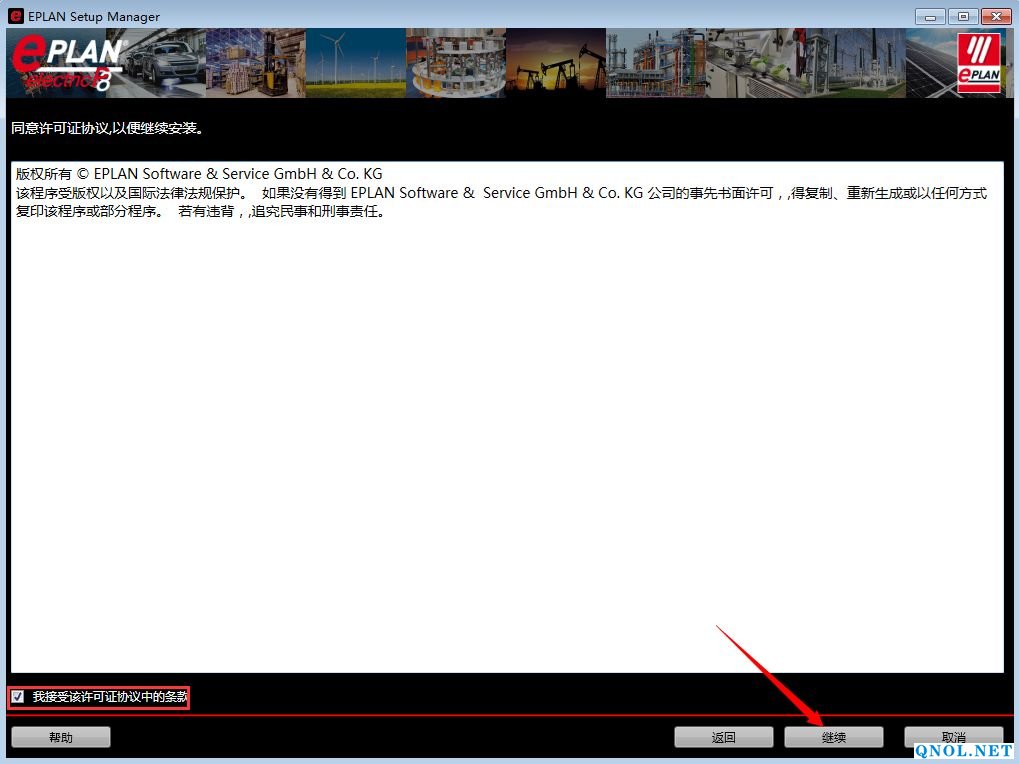
Task: Select the wind turbines banner image
Action: pos(356,63)
